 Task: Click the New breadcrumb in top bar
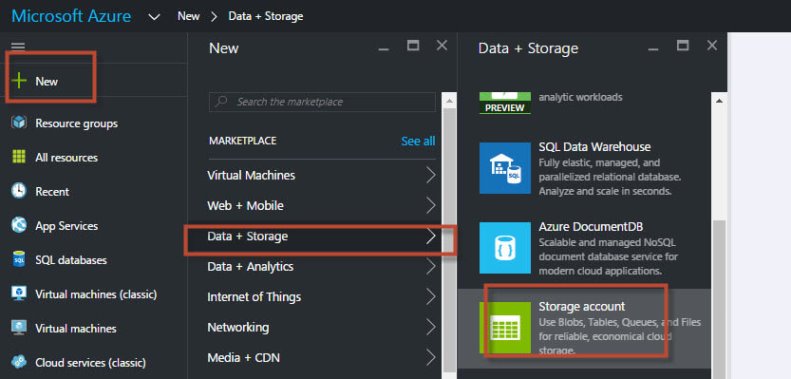coord(188,16)
